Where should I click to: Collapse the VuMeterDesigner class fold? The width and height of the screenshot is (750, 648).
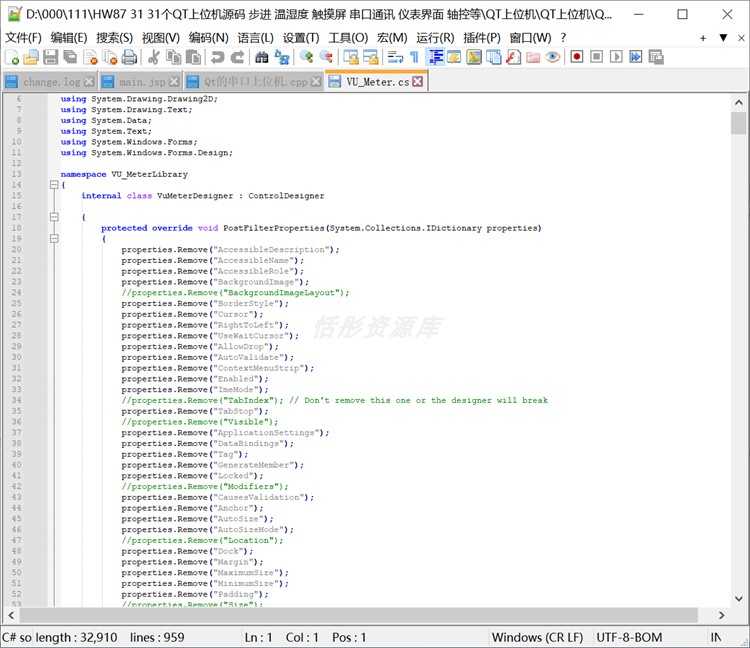54,217
